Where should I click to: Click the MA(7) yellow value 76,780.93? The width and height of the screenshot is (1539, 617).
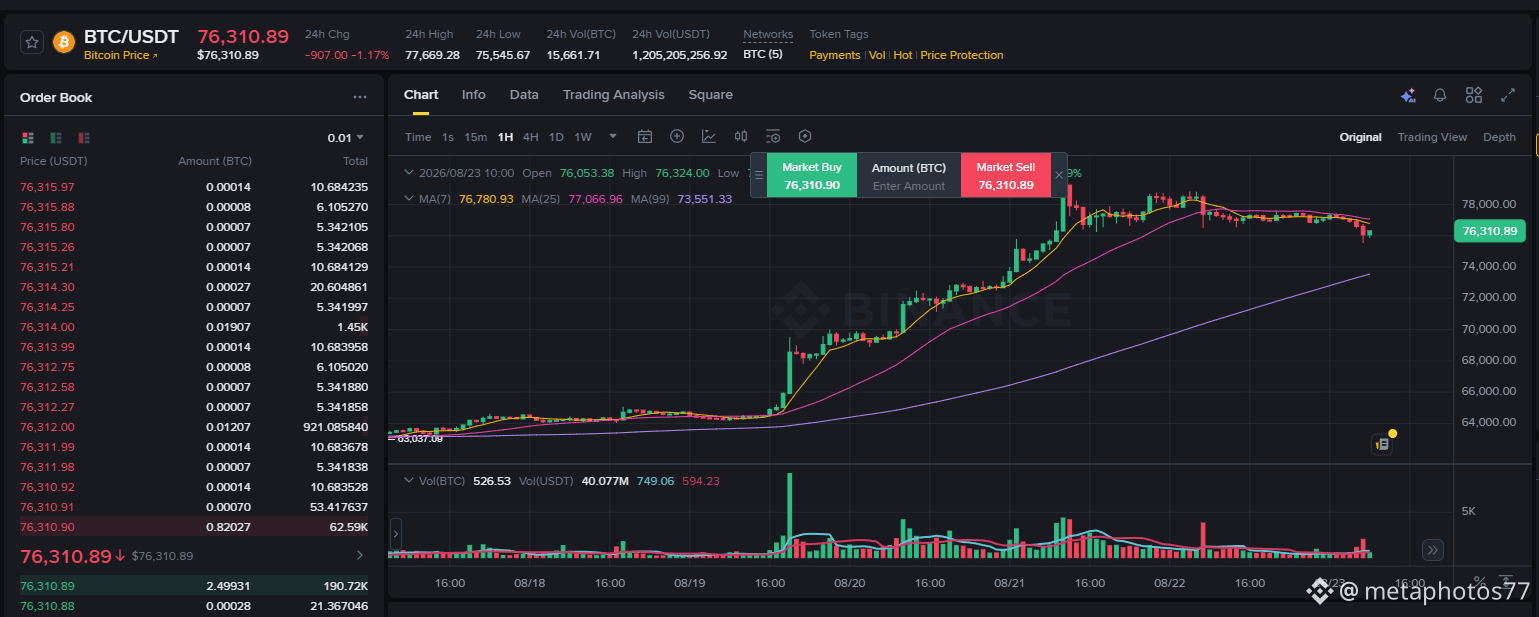(486, 199)
